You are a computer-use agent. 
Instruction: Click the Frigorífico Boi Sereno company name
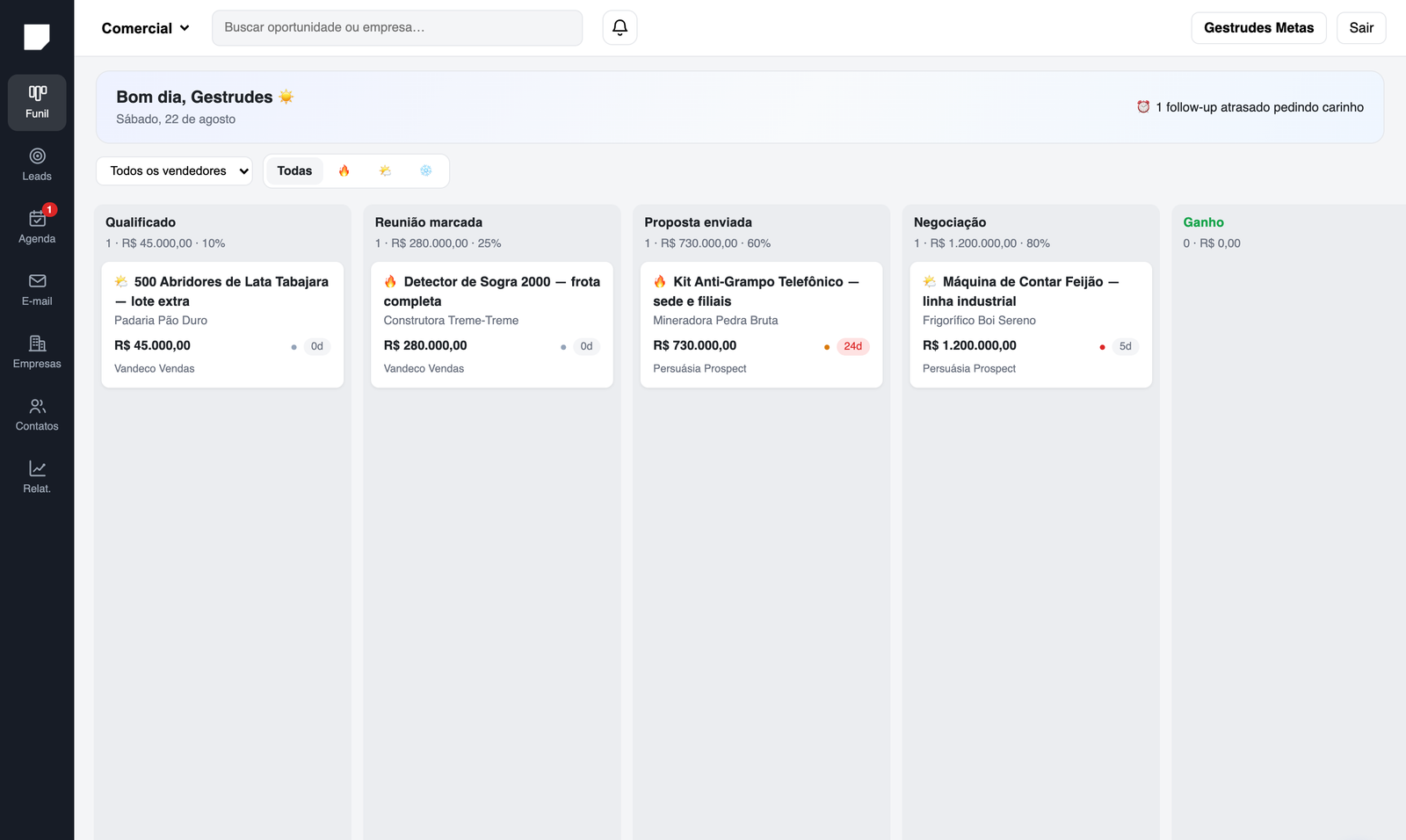coord(979,321)
